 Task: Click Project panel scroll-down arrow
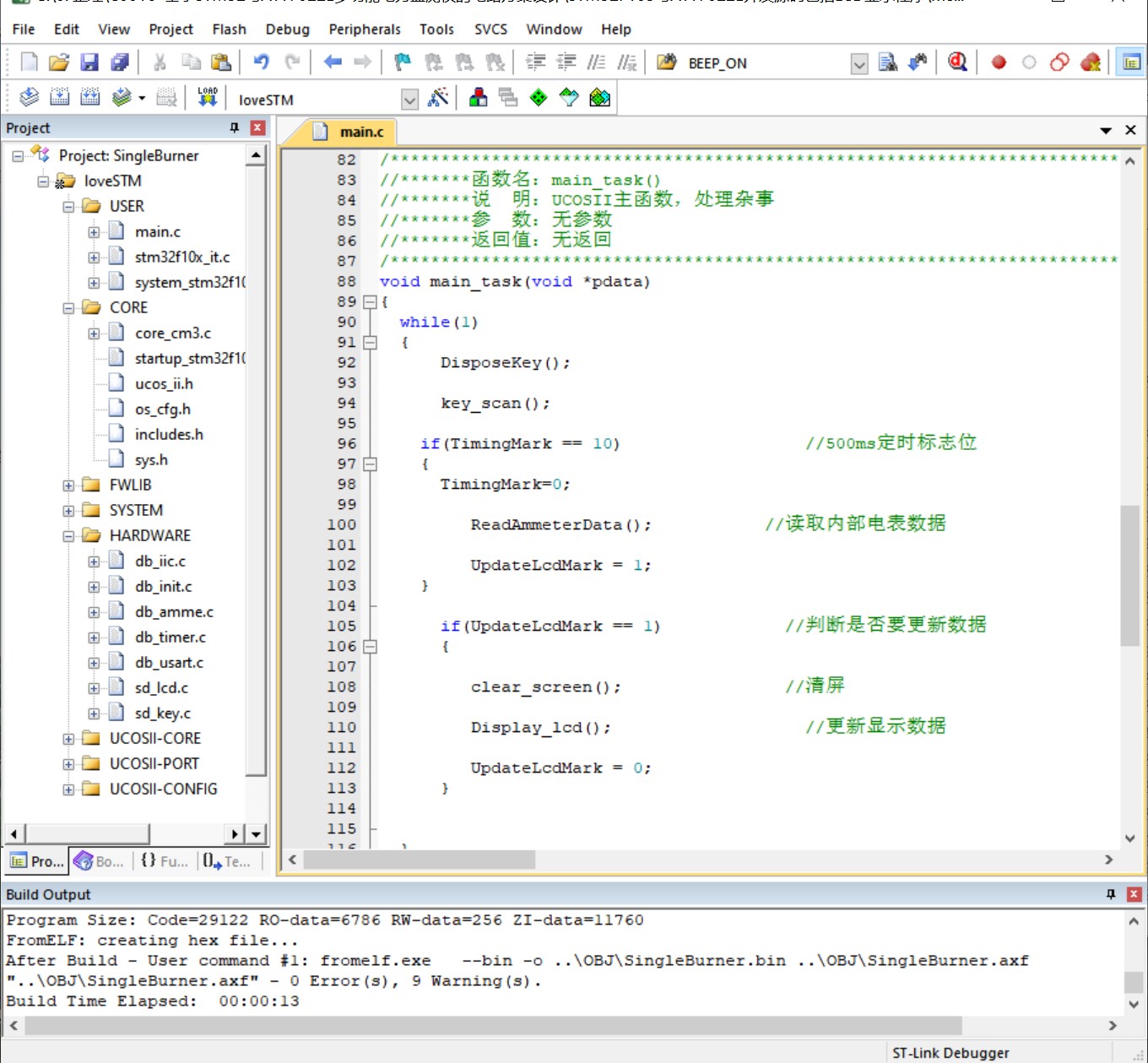point(255,833)
